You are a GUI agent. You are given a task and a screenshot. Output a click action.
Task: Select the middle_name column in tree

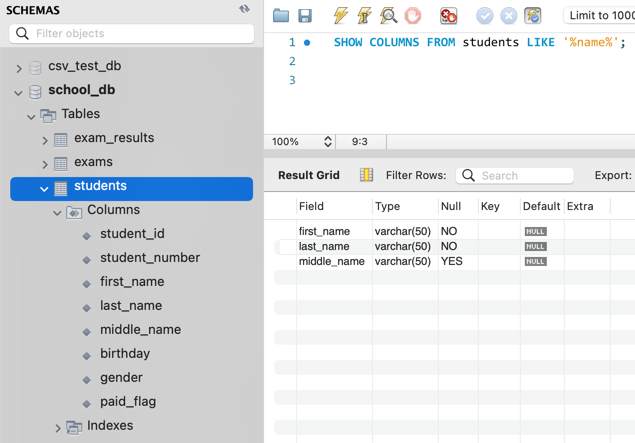140,330
